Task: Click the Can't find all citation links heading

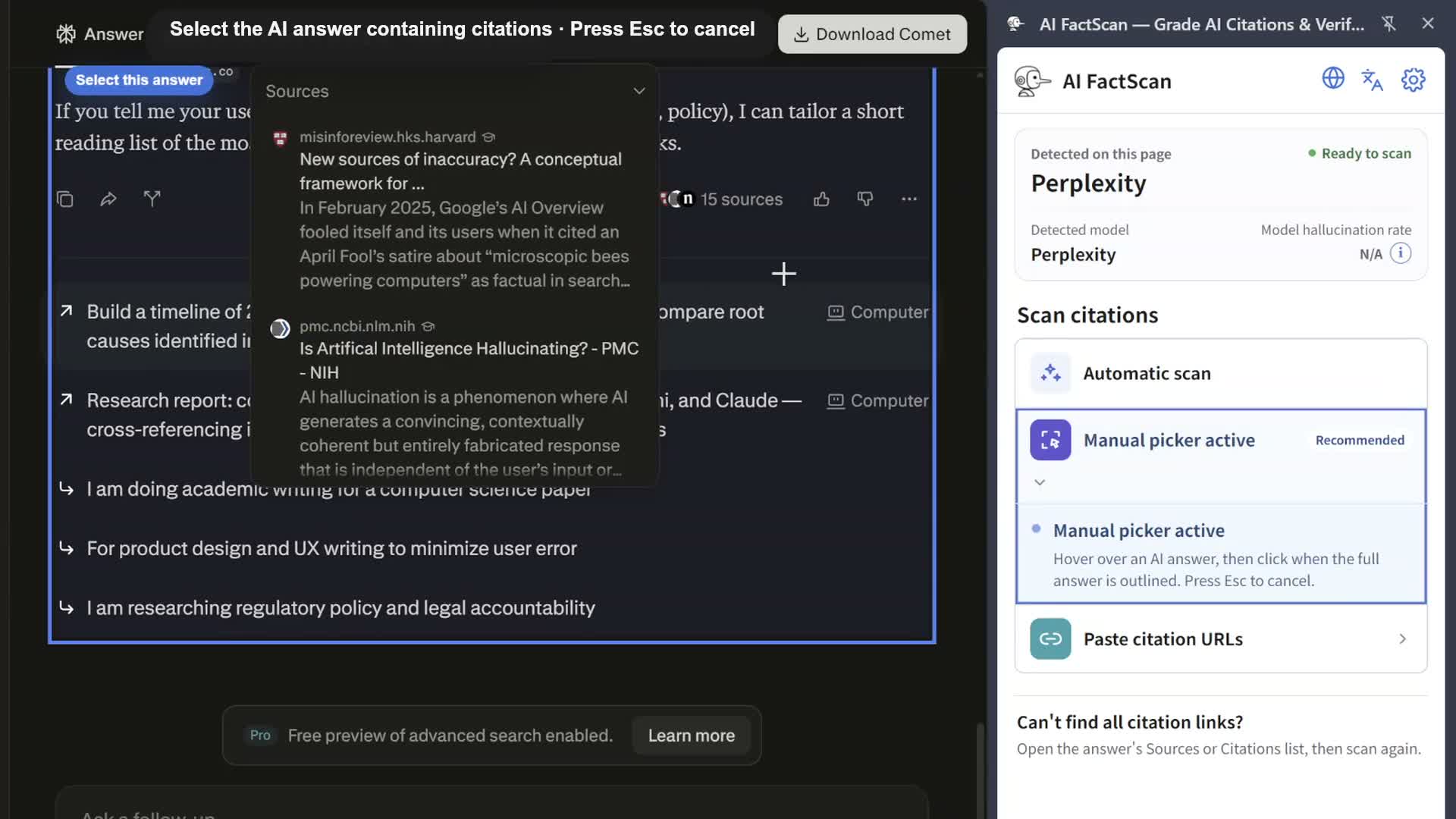Action: 1130,722
